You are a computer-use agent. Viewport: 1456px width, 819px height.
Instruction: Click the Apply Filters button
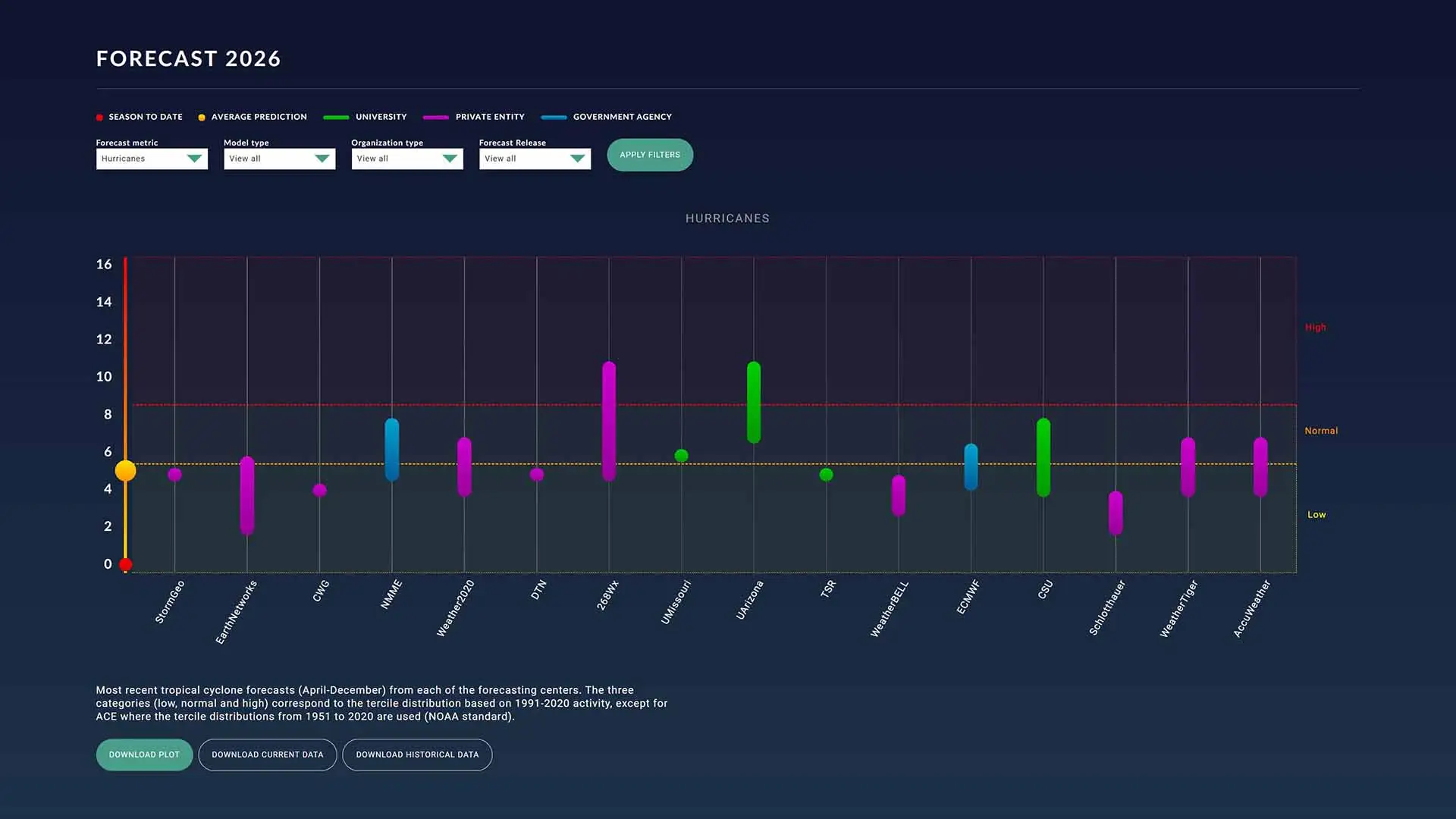[650, 155]
